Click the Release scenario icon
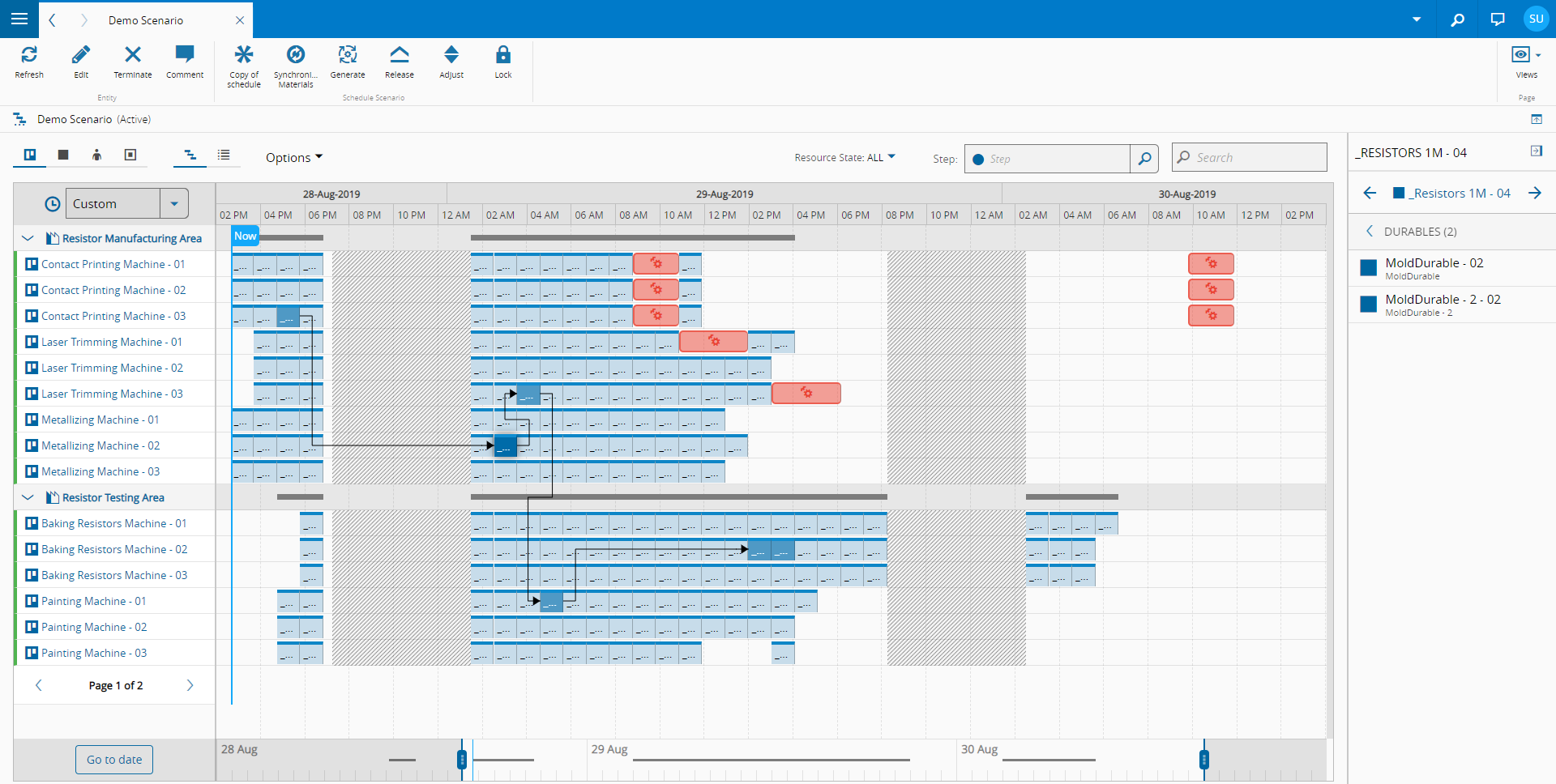The width and height of the screenshot is (1556, 784). click(400, 54)
